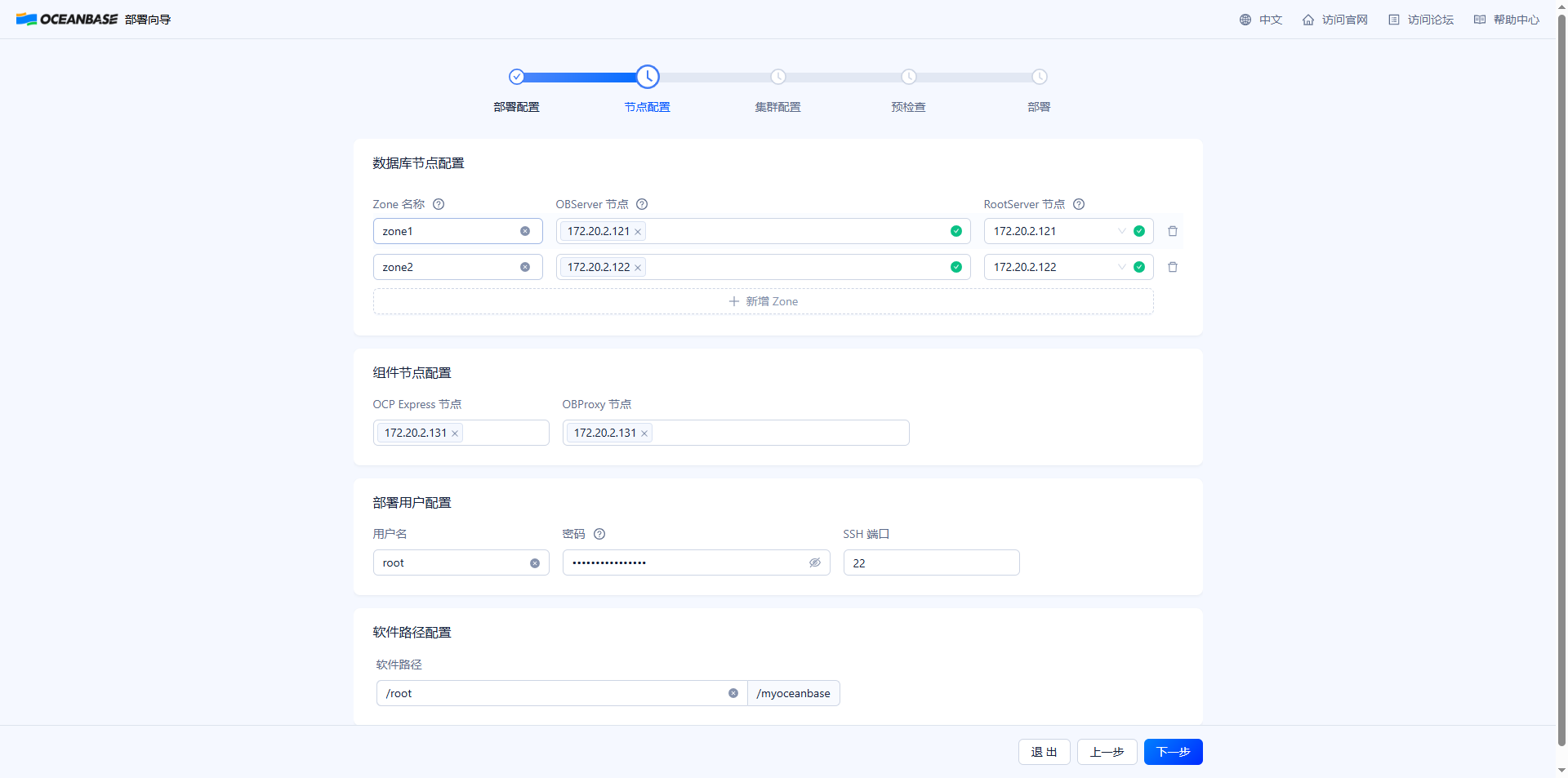Open the OBServer 节点 help tooltip icon

click(642, 204)
